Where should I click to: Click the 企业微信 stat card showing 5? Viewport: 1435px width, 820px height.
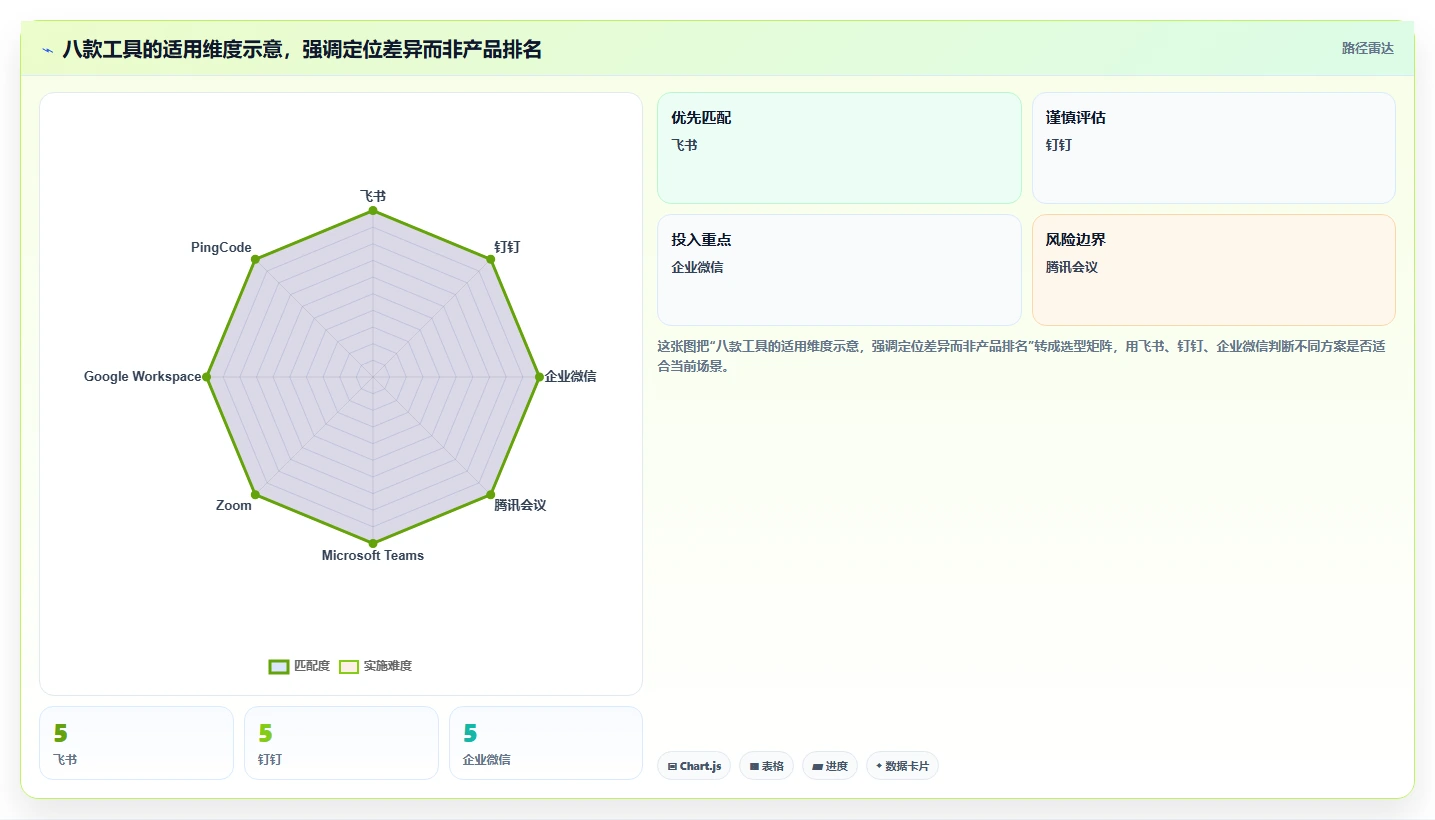[x=546, y=743]
